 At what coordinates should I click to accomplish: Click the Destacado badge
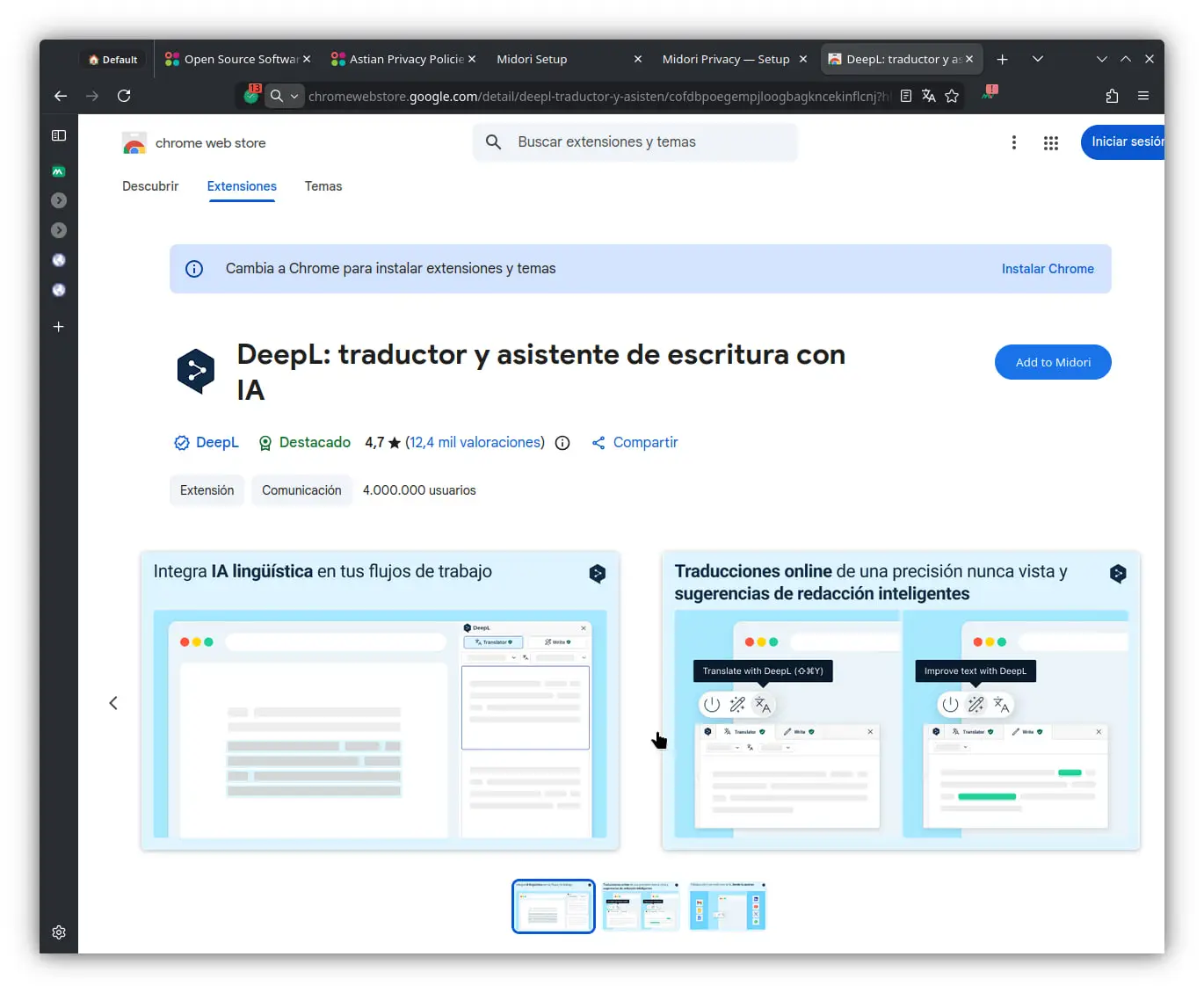305,442
